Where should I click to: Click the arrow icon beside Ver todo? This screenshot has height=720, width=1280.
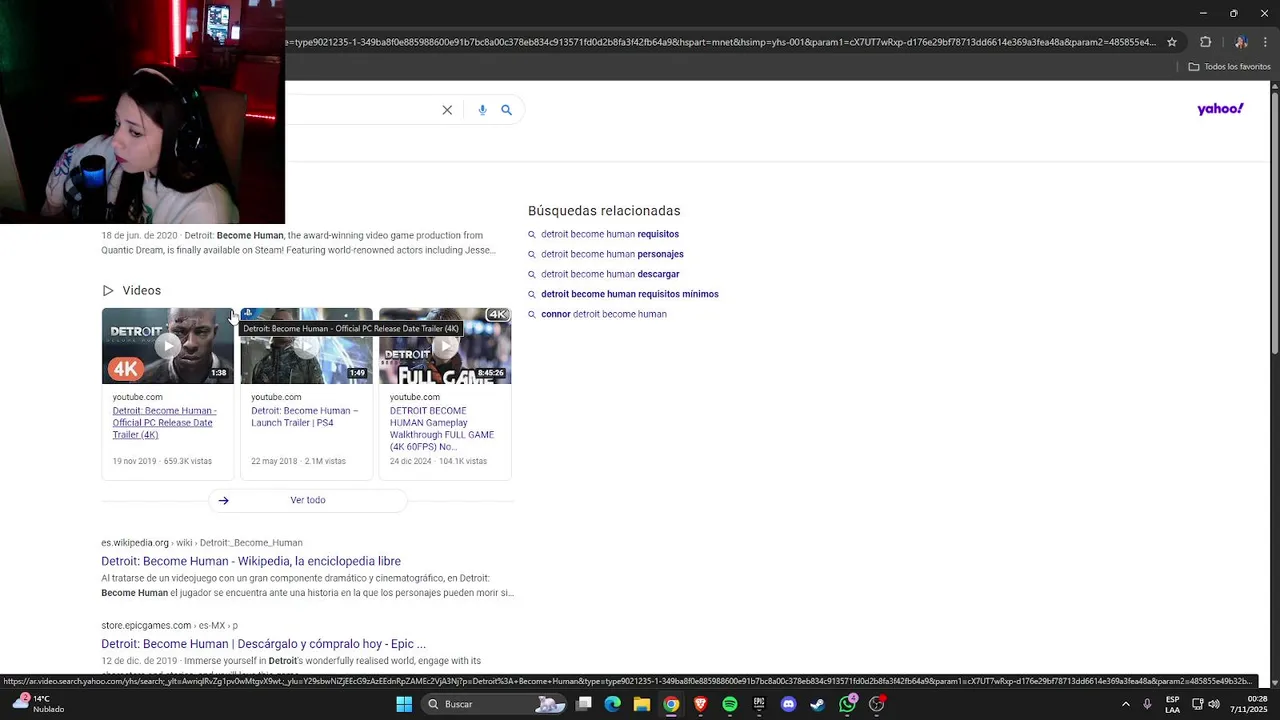pyautogui.click(x=223, y=500)
